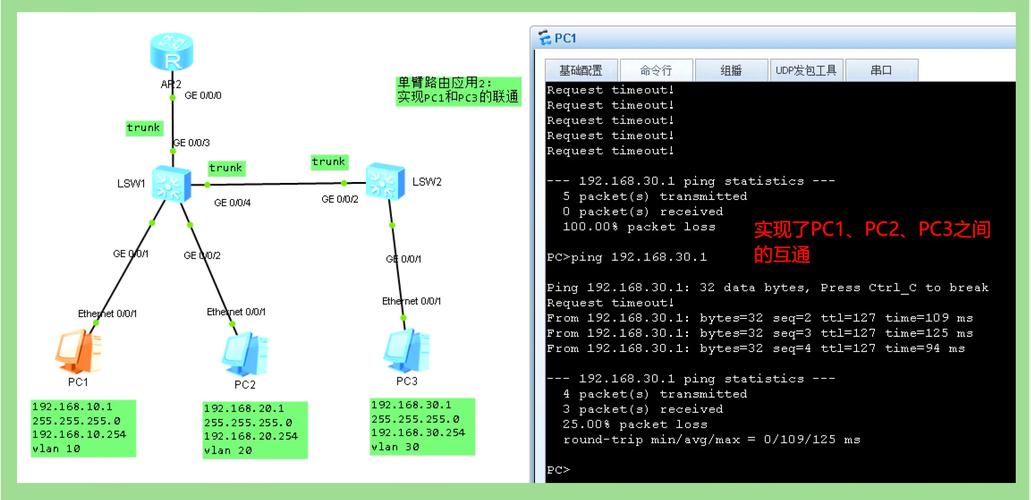
Task: Select the trunk label just right of LSW1
Action: tap(226, 168)
